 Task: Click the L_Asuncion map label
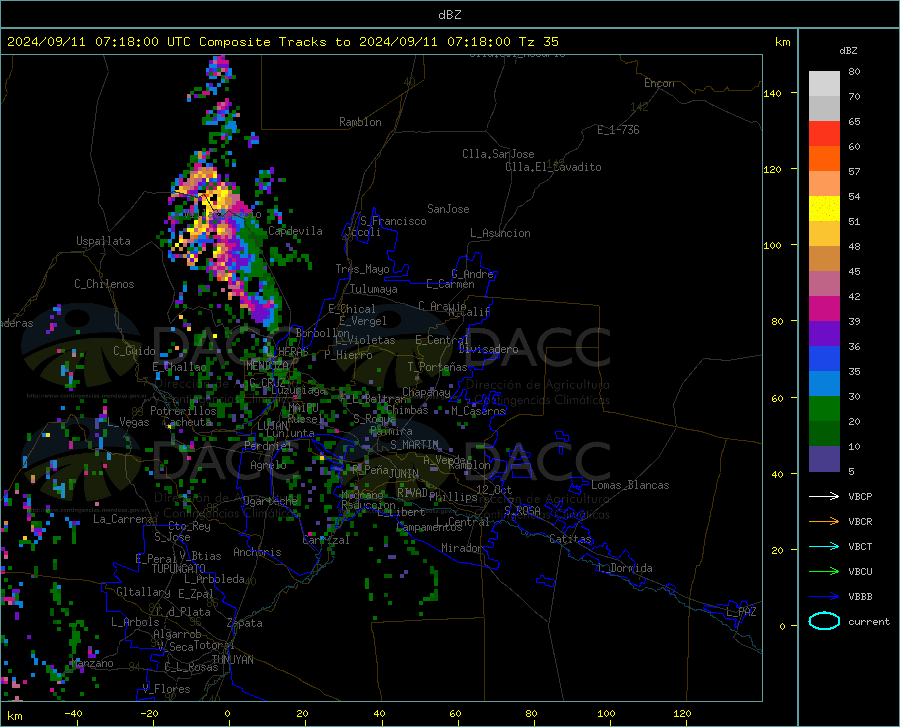500,233
